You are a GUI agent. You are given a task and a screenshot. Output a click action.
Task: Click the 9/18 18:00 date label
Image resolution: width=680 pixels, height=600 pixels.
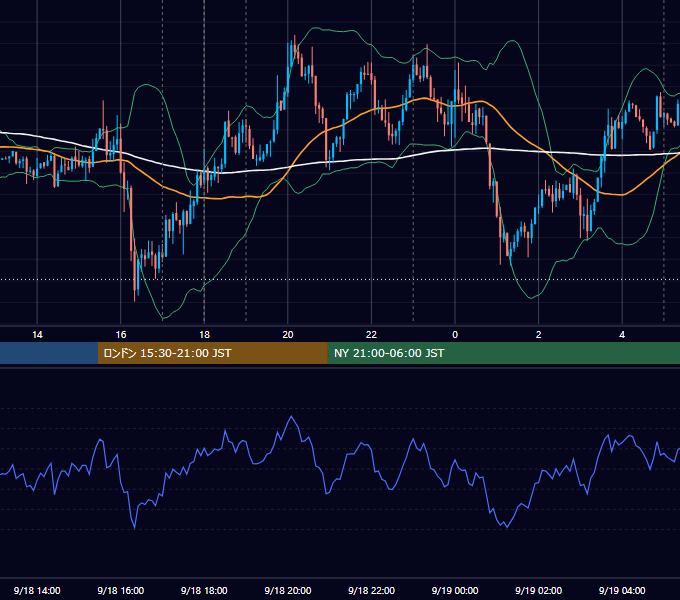(x=204, y=590)
